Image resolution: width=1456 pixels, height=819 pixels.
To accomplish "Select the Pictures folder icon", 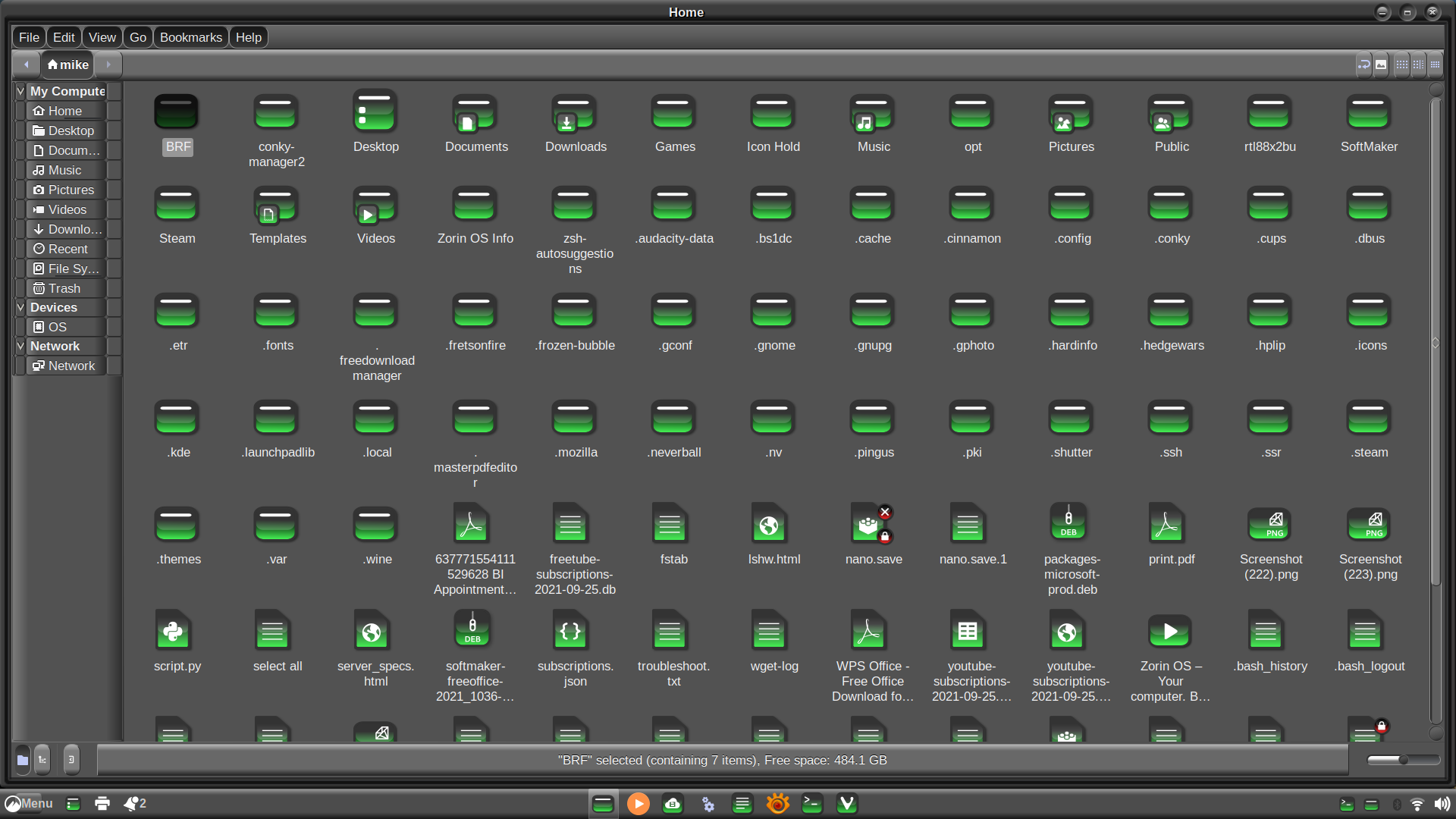I will (x=1071, y=112).
